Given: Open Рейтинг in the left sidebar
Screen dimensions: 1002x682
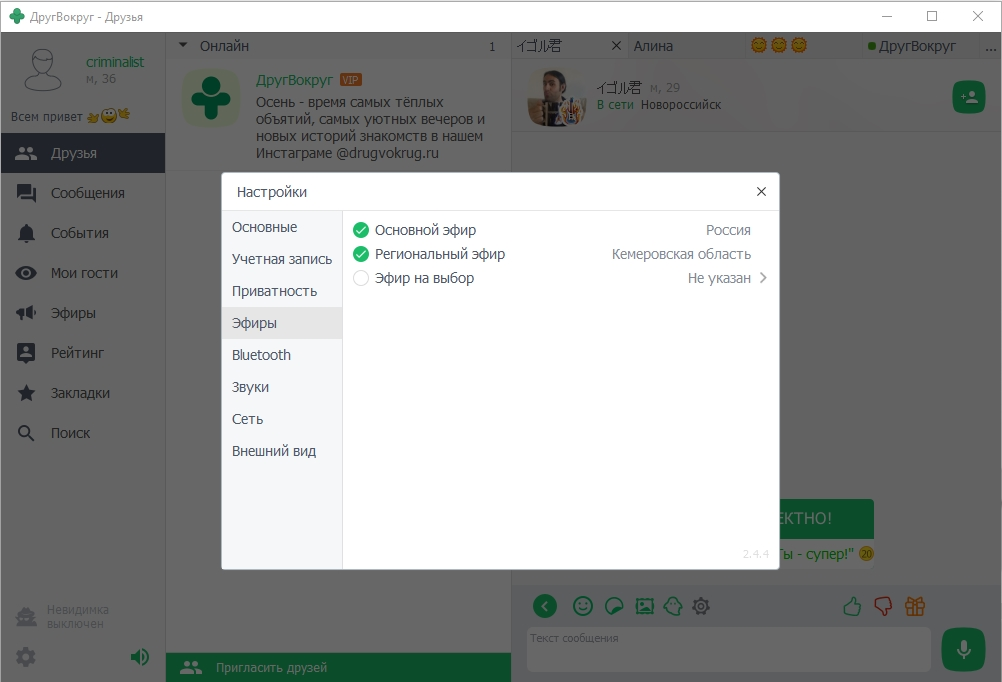Looking at the screenshot, I should click(83, 353).
